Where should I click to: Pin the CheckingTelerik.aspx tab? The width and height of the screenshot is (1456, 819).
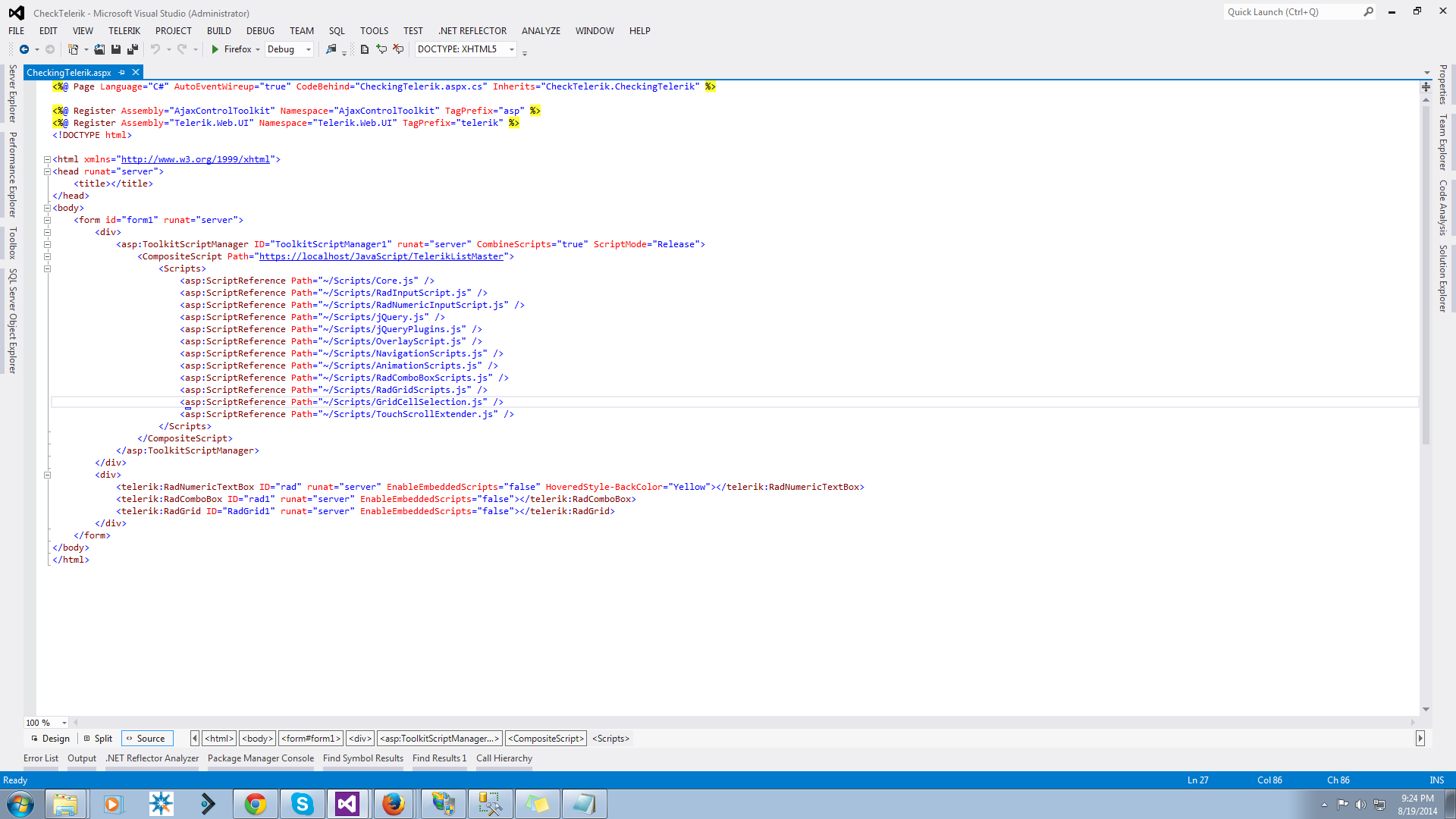point(122,73)
